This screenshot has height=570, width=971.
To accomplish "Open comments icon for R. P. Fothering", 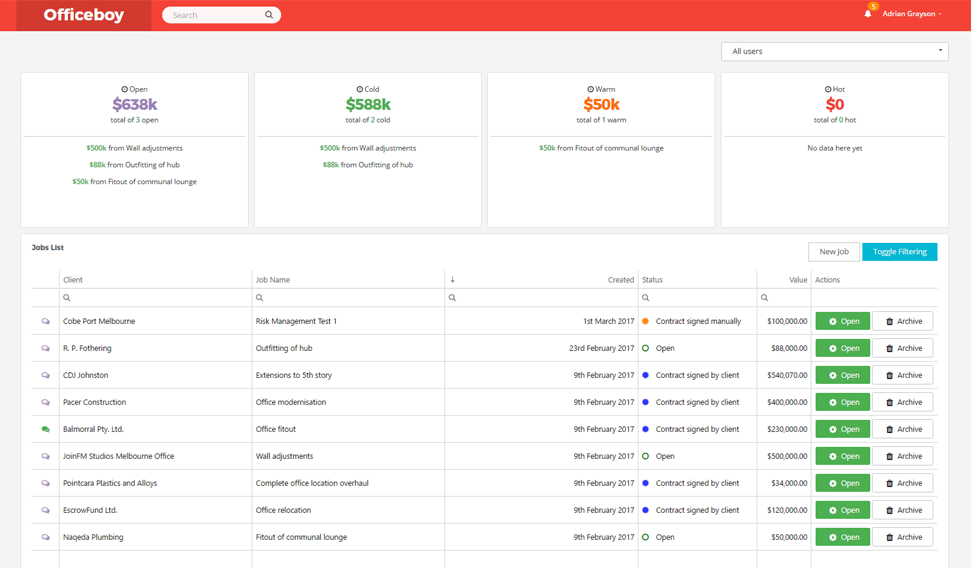I will click(45, 348).
